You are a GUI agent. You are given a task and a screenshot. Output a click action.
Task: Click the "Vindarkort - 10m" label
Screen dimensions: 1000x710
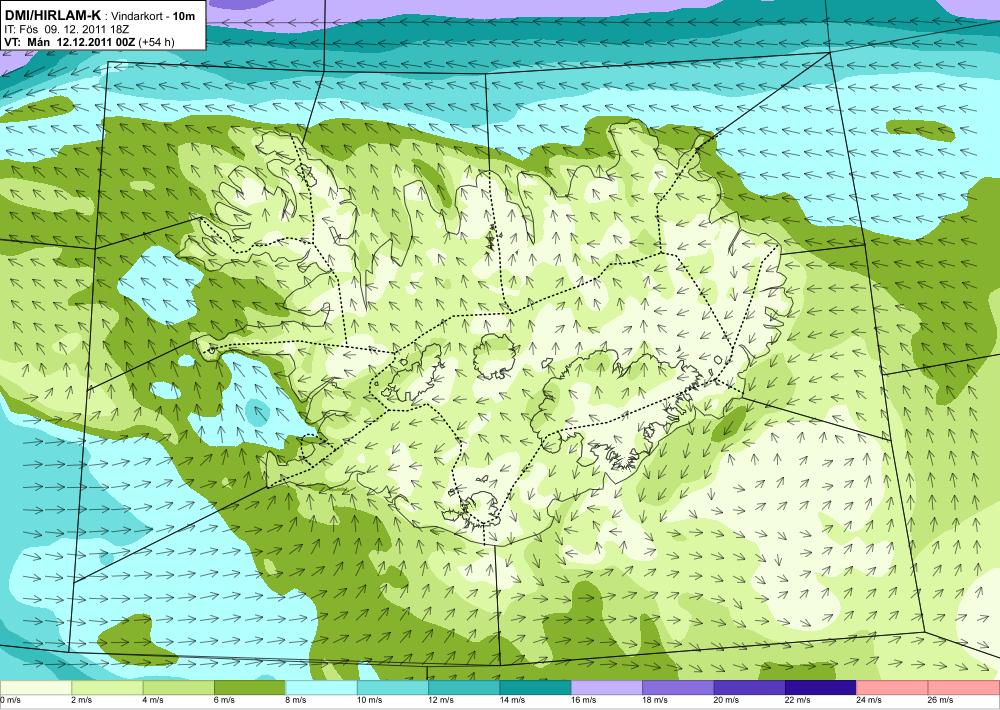coord(154,16)
